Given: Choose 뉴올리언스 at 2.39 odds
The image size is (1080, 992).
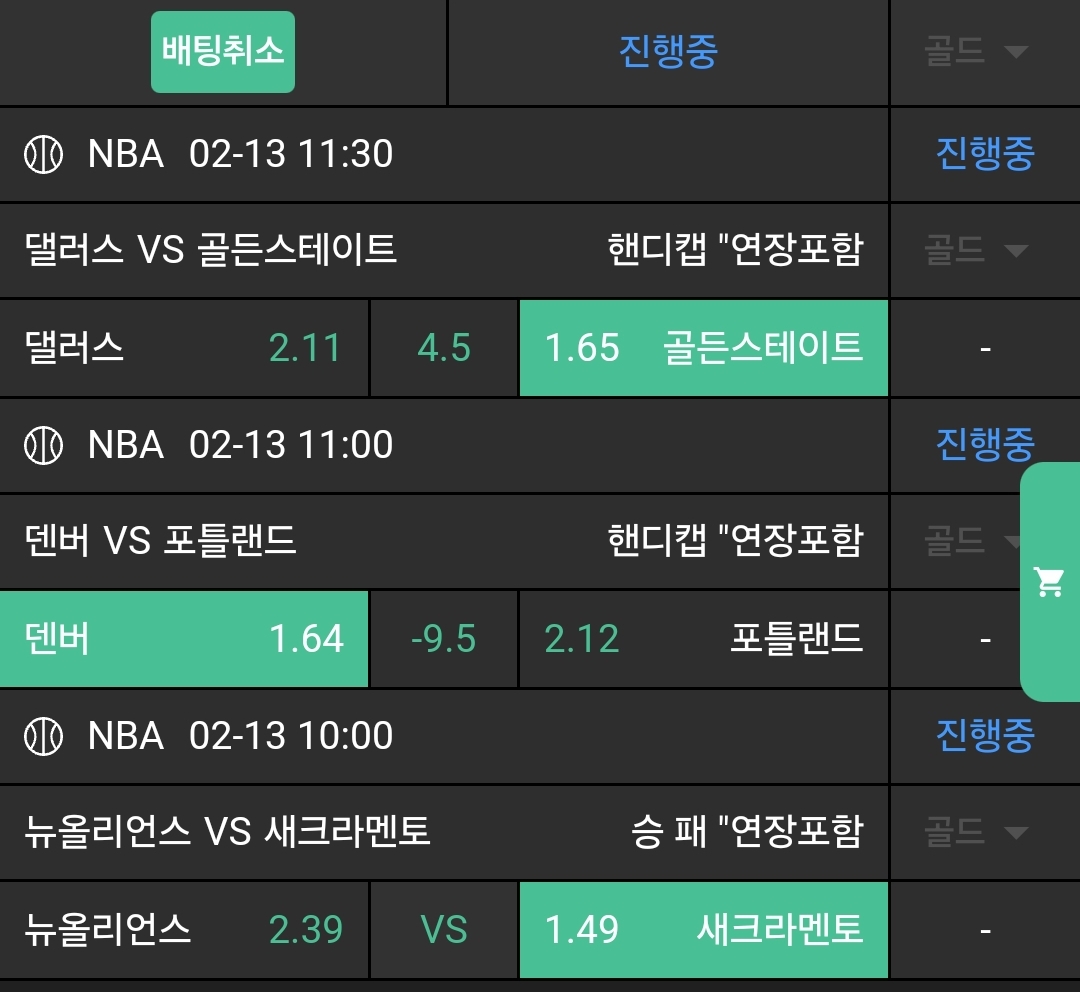Looking at the screenshot, I should (184, 930).
